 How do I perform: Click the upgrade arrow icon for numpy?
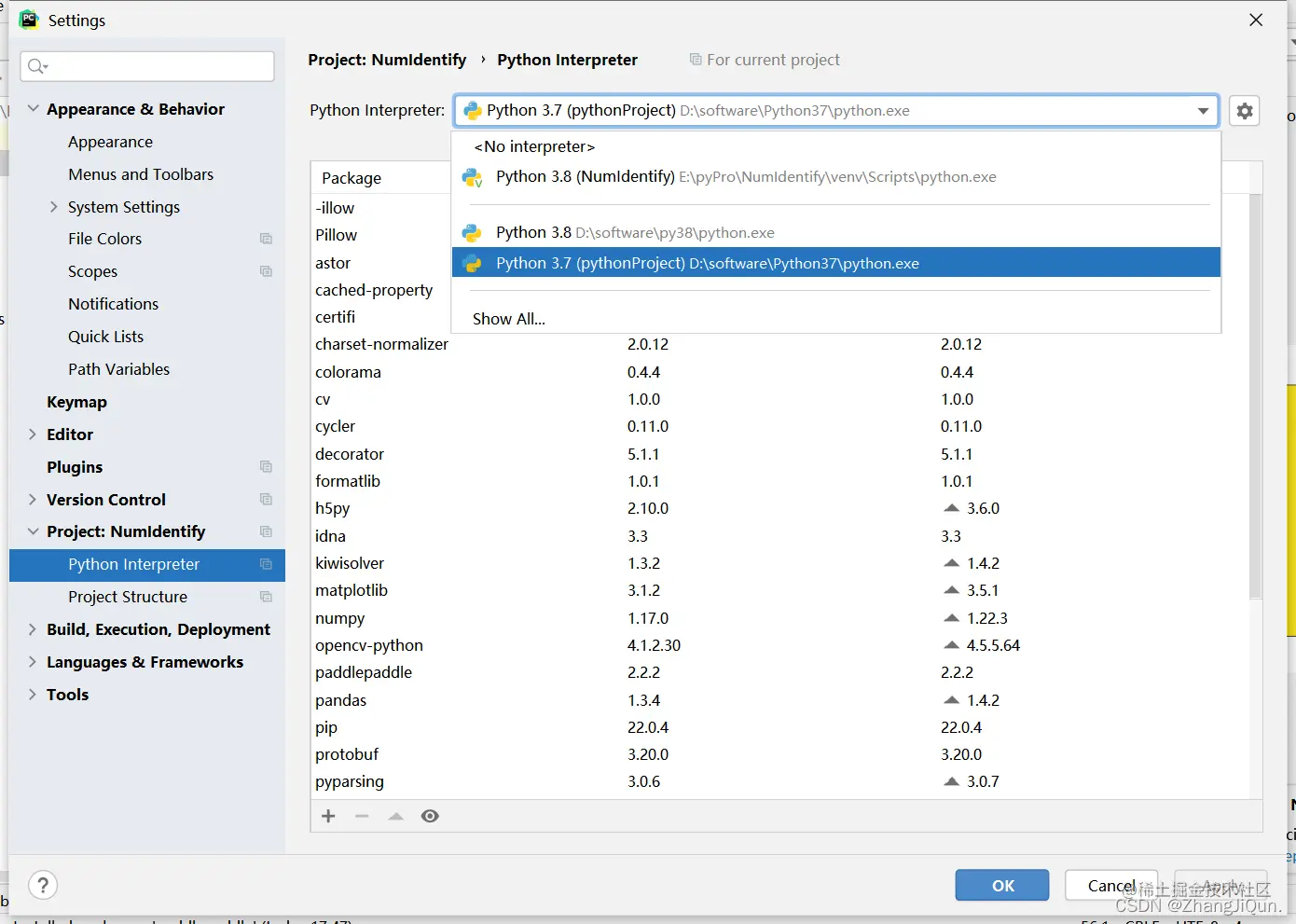951,618
